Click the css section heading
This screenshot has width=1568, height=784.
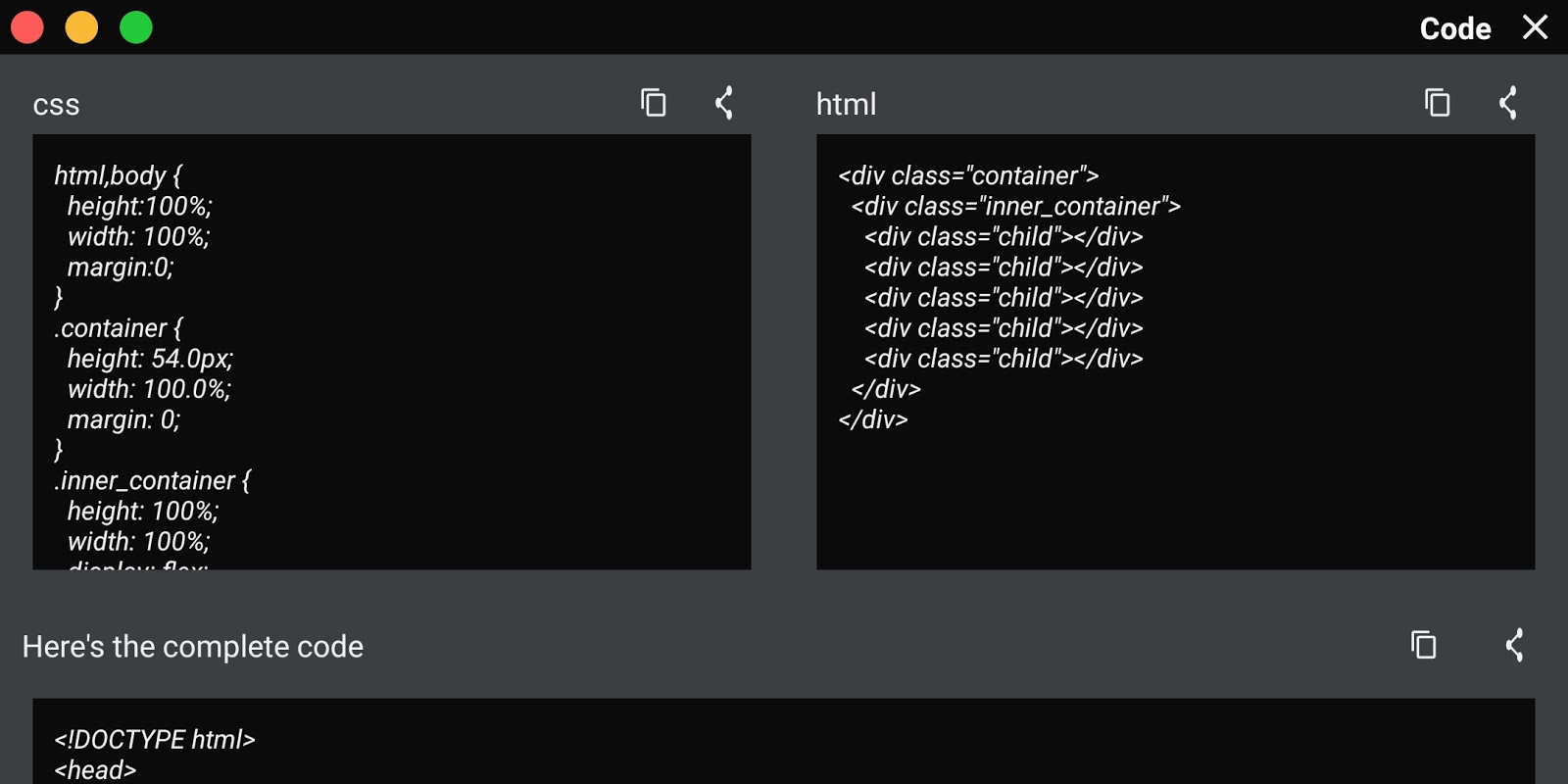pos(56,105)
